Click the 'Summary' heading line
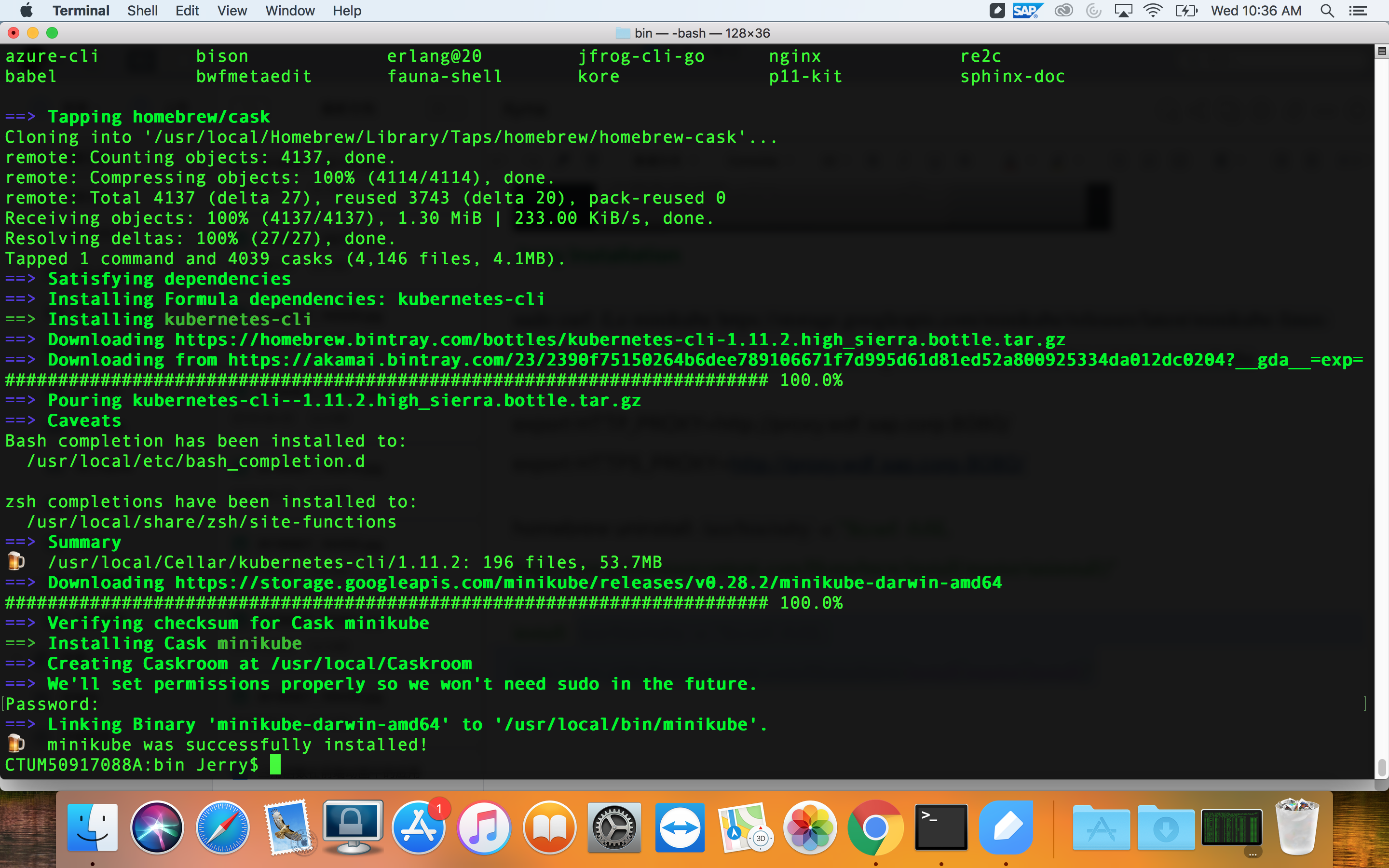The width and height of the screenshot is (1389, 868). 63,542
